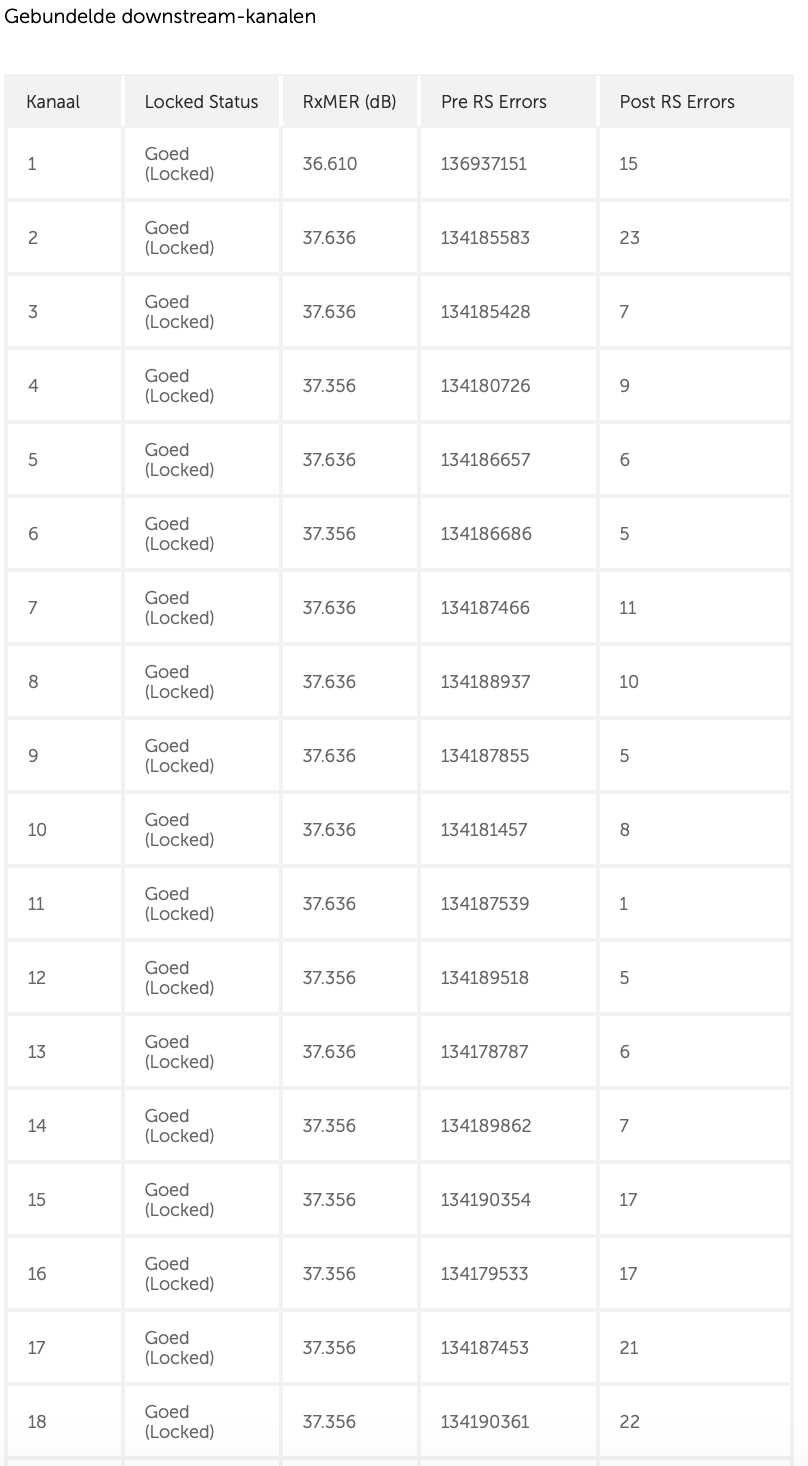Select Pre RS Errors value 134181457
Screen dimensions: 808x1466
pos(484,830)
